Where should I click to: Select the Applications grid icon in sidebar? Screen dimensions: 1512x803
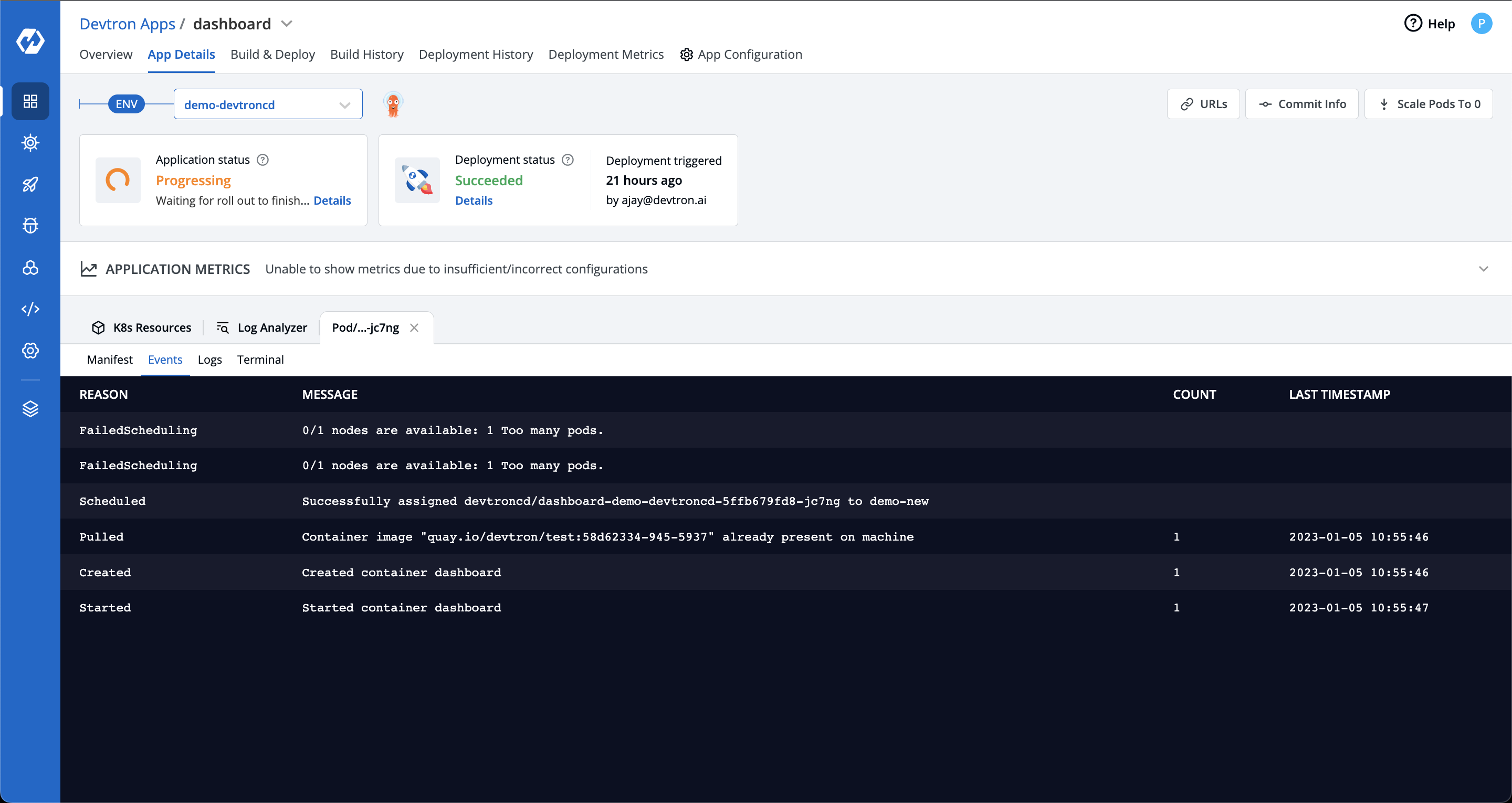coord(30,101)
